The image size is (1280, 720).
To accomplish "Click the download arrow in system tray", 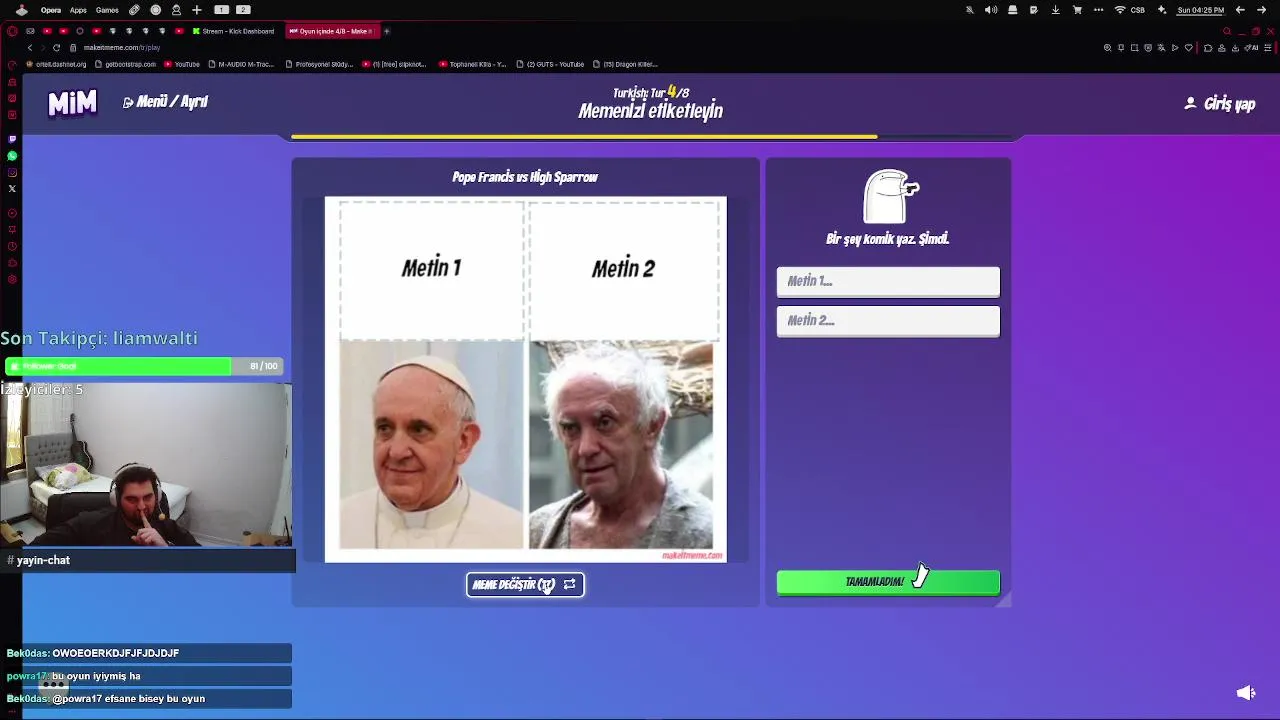I will pos(1055,10).
